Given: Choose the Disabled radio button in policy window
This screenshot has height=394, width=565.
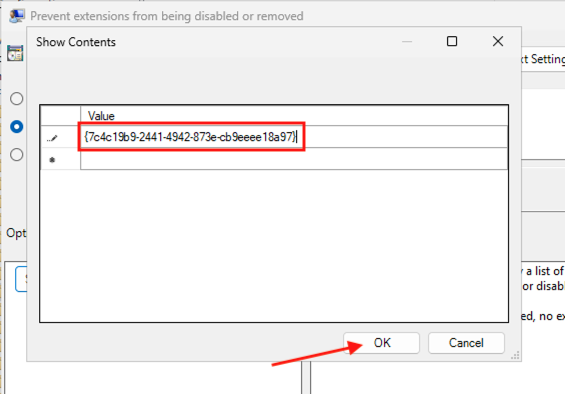Looking at the screenshot, I should [x=17, y=155].
